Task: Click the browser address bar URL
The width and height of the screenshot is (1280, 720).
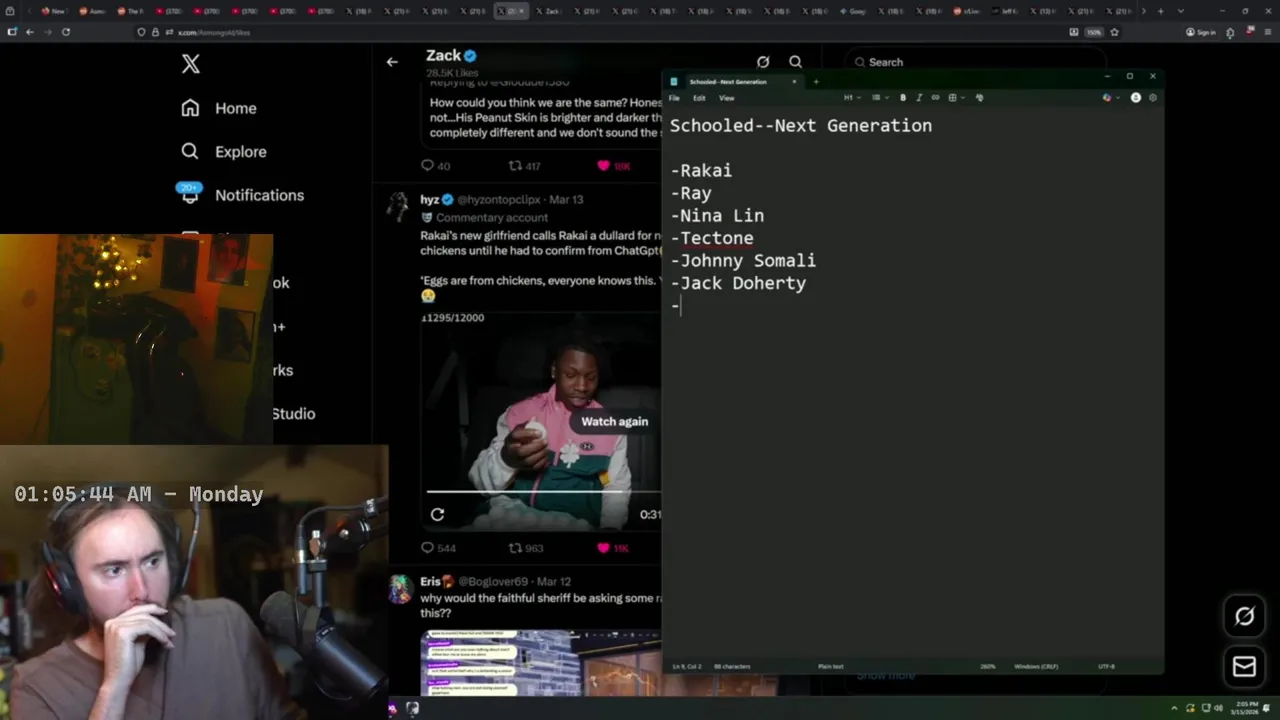Action: pyautogui.click(x=214, y=32)
